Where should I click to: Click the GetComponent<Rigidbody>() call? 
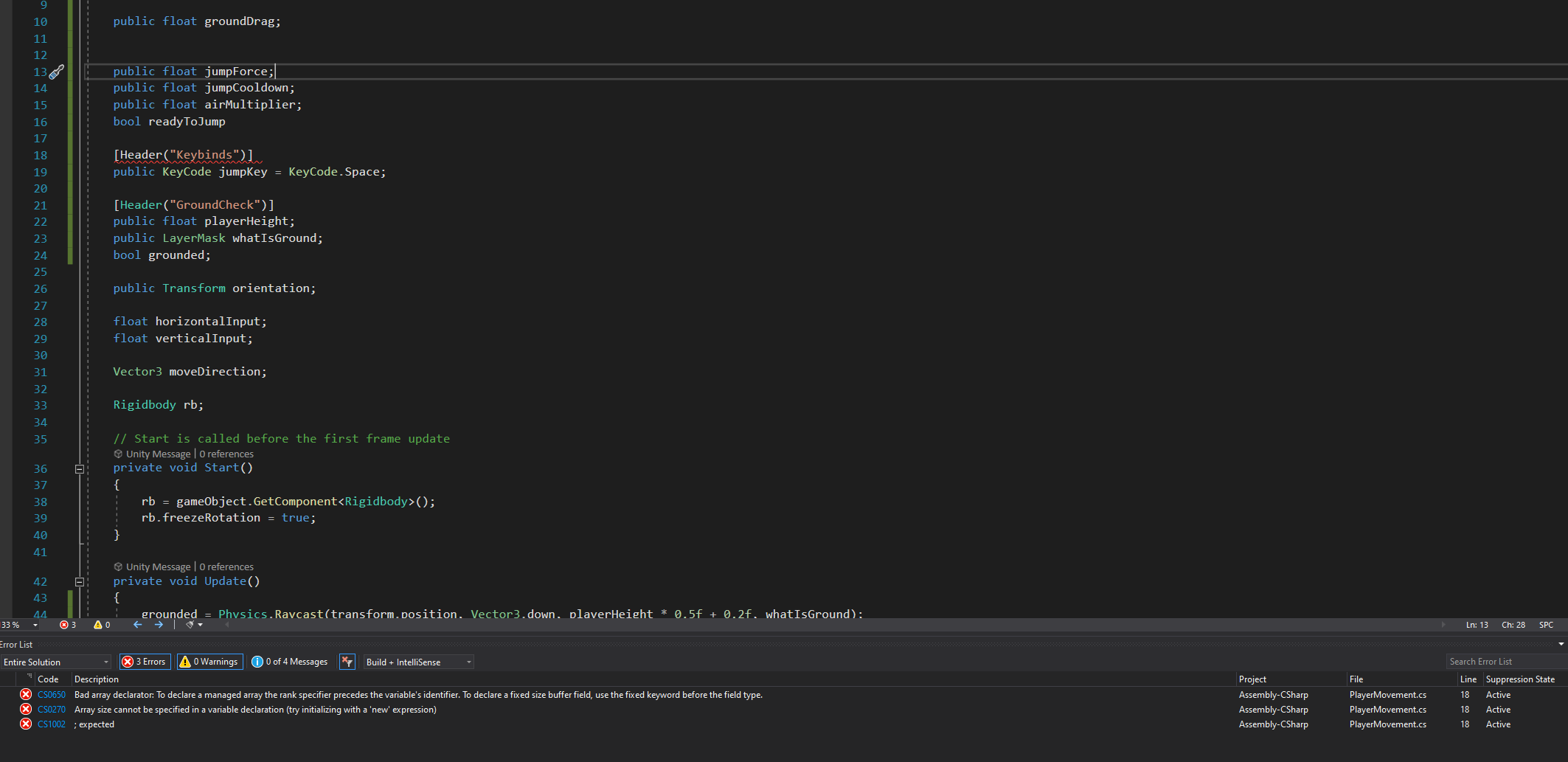[341, 502]
